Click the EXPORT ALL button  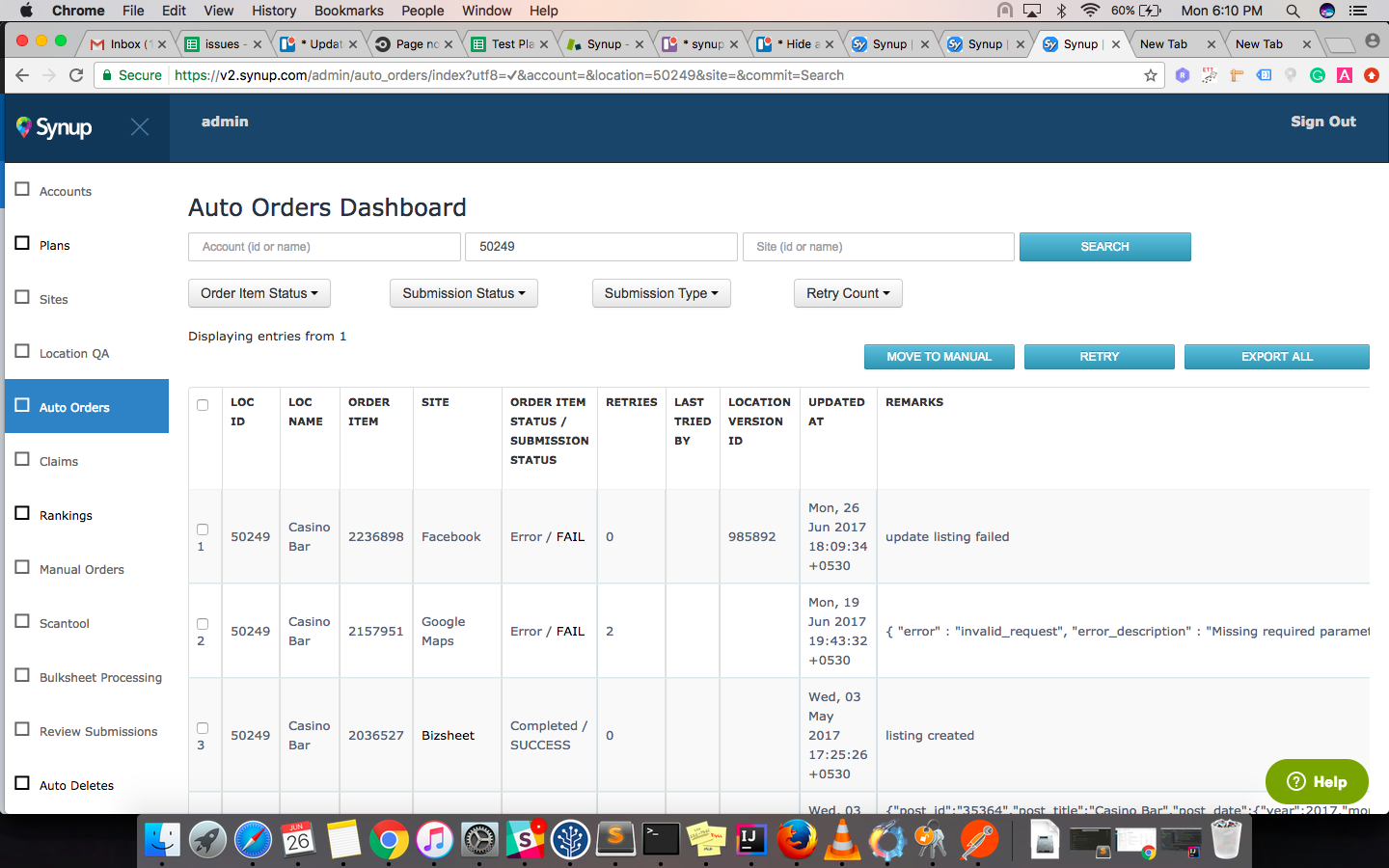[x=1277, y=357]
